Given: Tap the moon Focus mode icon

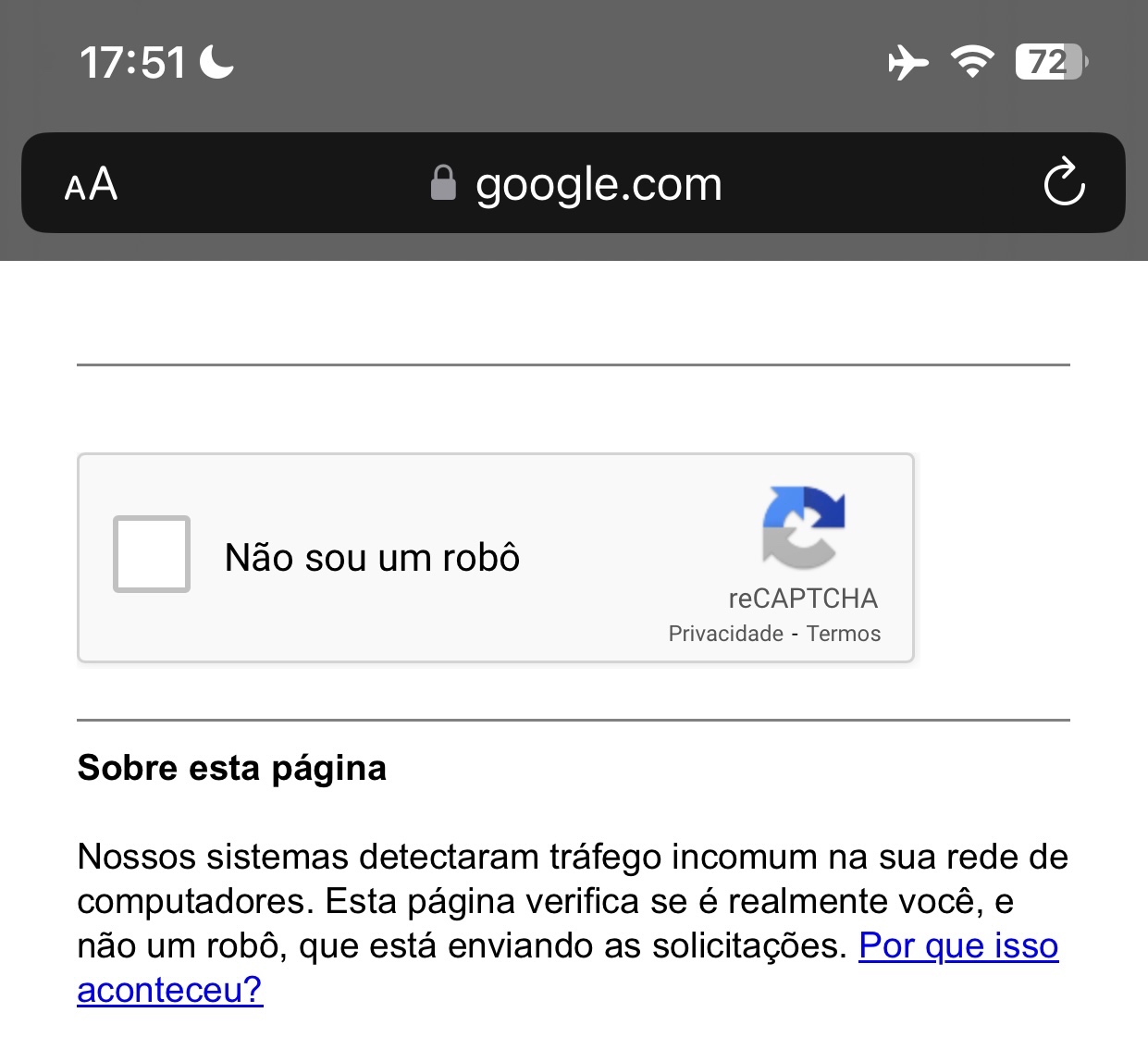Looking at the screenshot, I should click(x=216, y=62).
